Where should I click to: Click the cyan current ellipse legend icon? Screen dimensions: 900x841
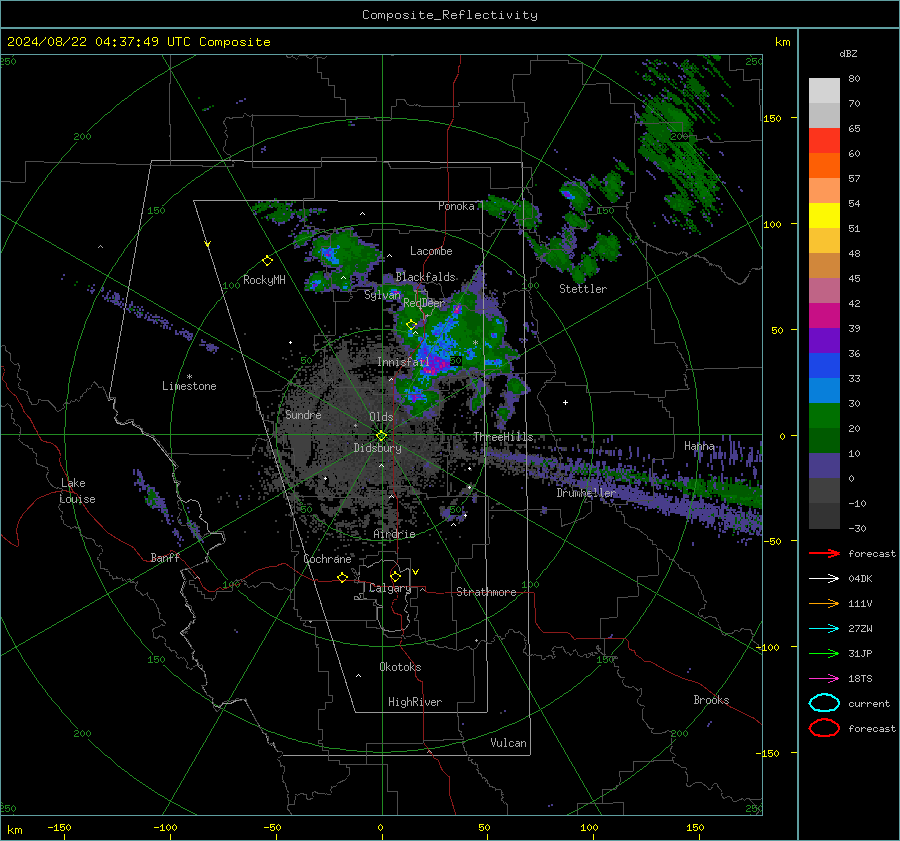click(x=824, y=703)
